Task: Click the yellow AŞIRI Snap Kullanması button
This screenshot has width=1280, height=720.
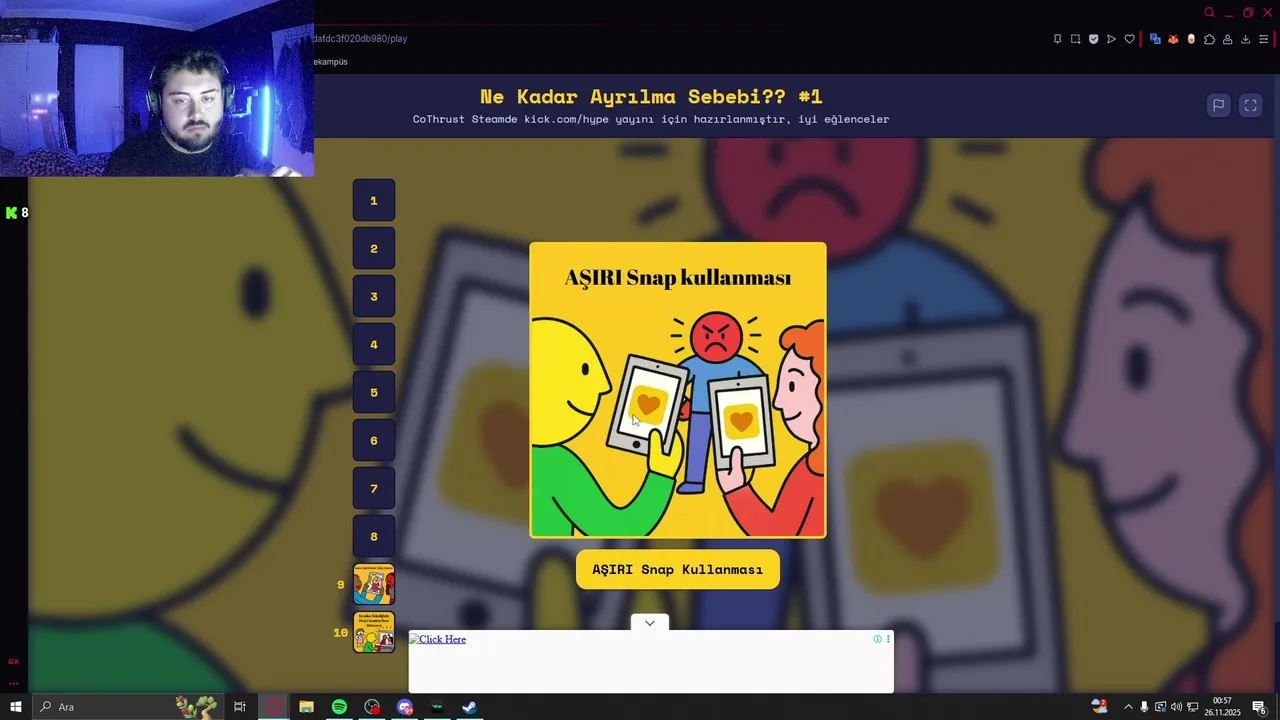Action: 678,569
